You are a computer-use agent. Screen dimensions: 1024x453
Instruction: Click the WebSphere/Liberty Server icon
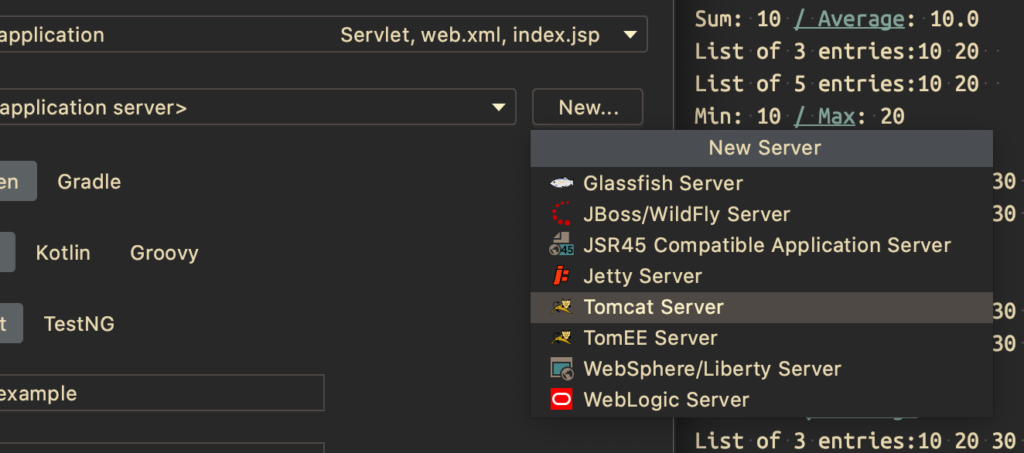coord(561,369)
